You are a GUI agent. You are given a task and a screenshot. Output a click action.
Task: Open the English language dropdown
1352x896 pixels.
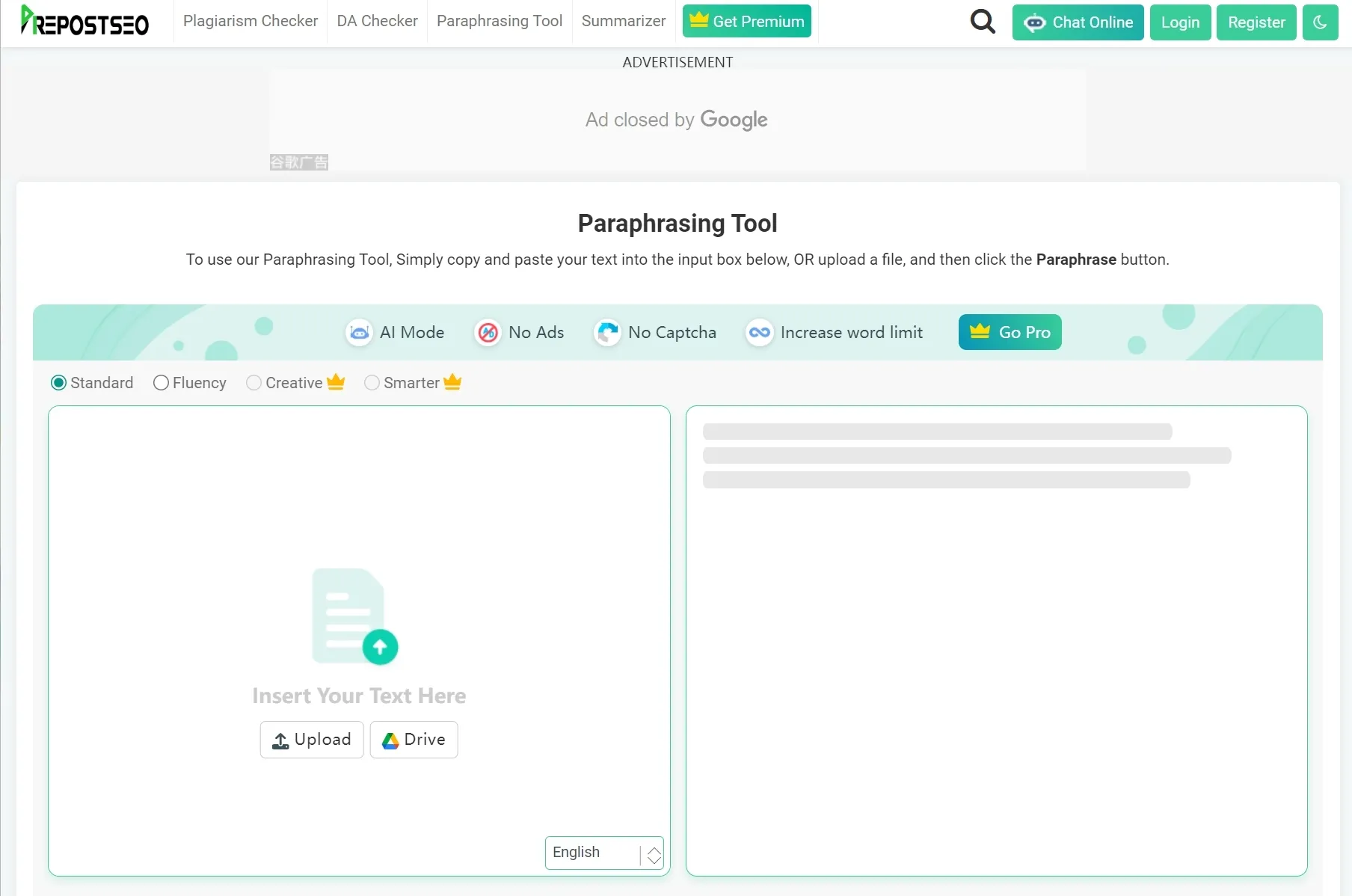tap(604, 853)
